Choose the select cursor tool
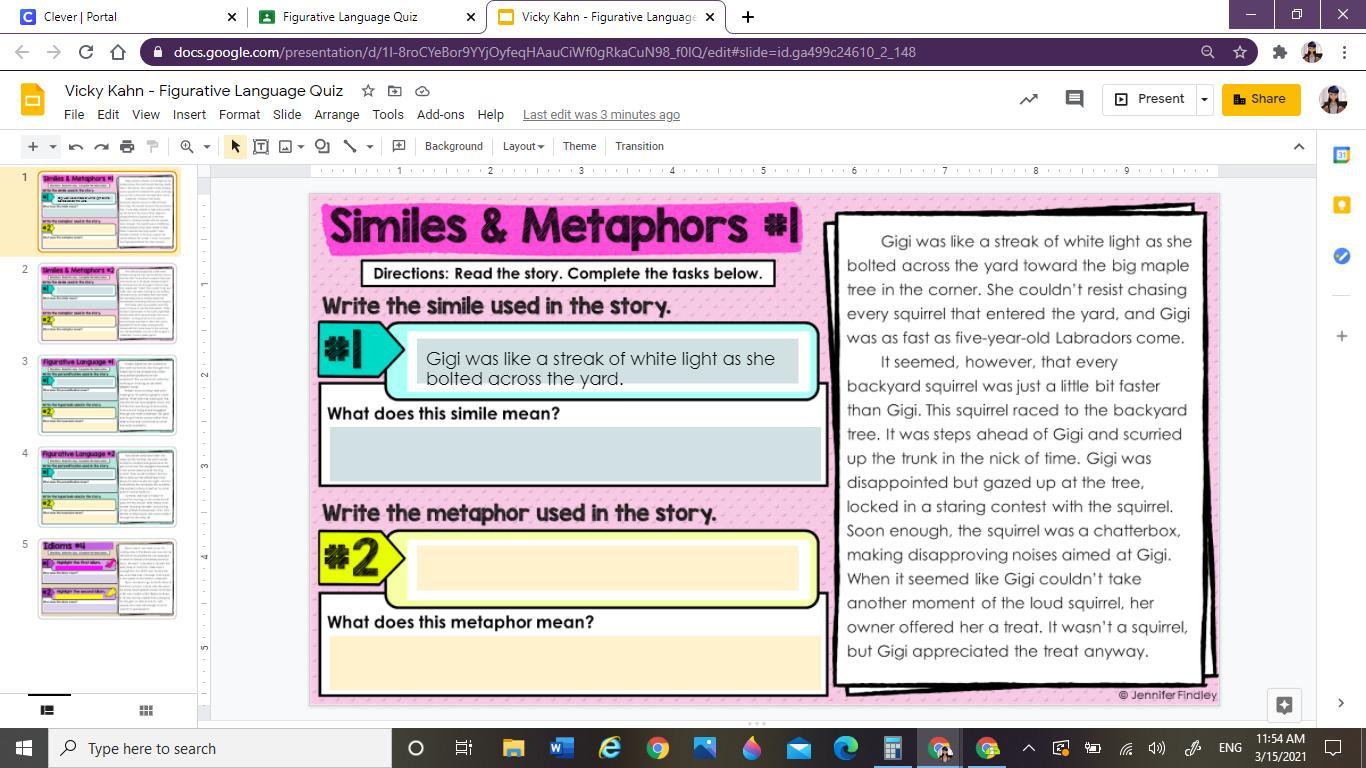 pyautogui.click(x=235, y=146)
